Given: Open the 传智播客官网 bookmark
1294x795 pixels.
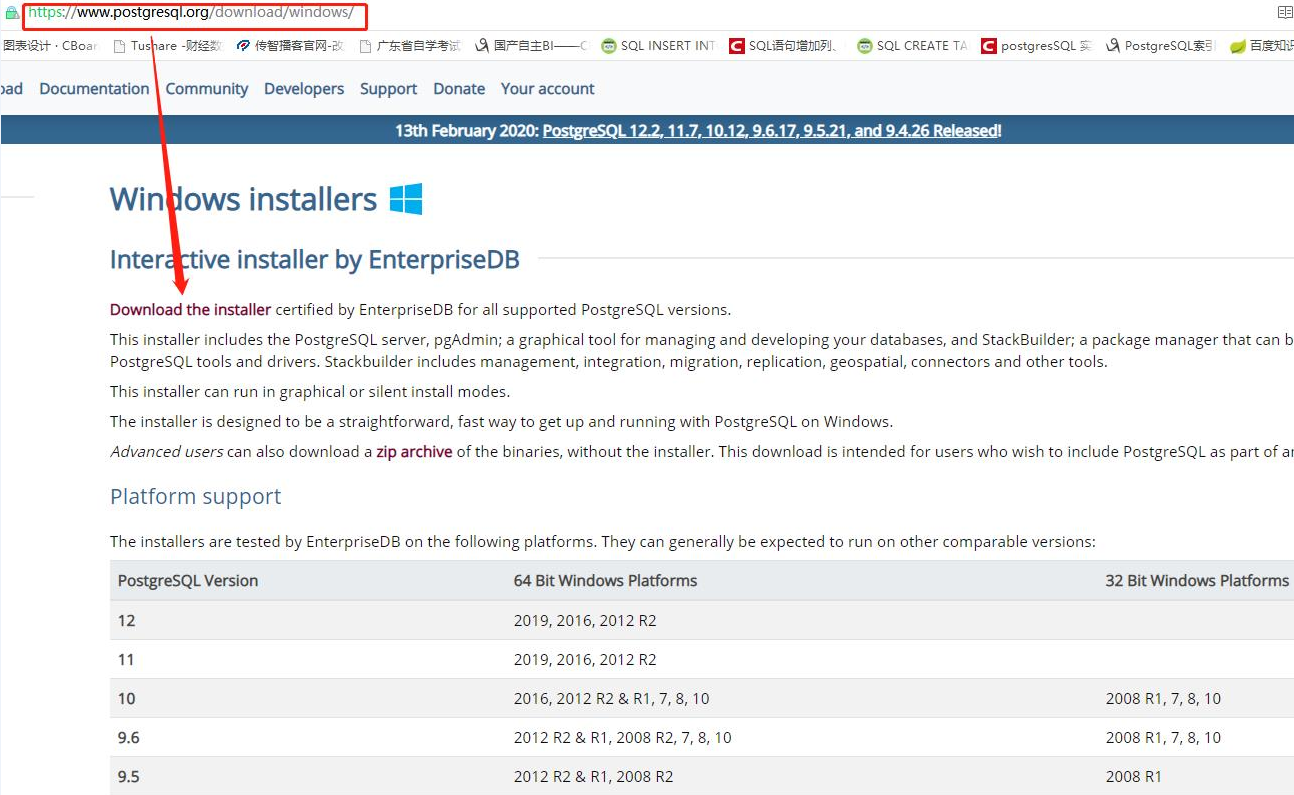Looking at the screenshot, I should [x=290, y=46].
